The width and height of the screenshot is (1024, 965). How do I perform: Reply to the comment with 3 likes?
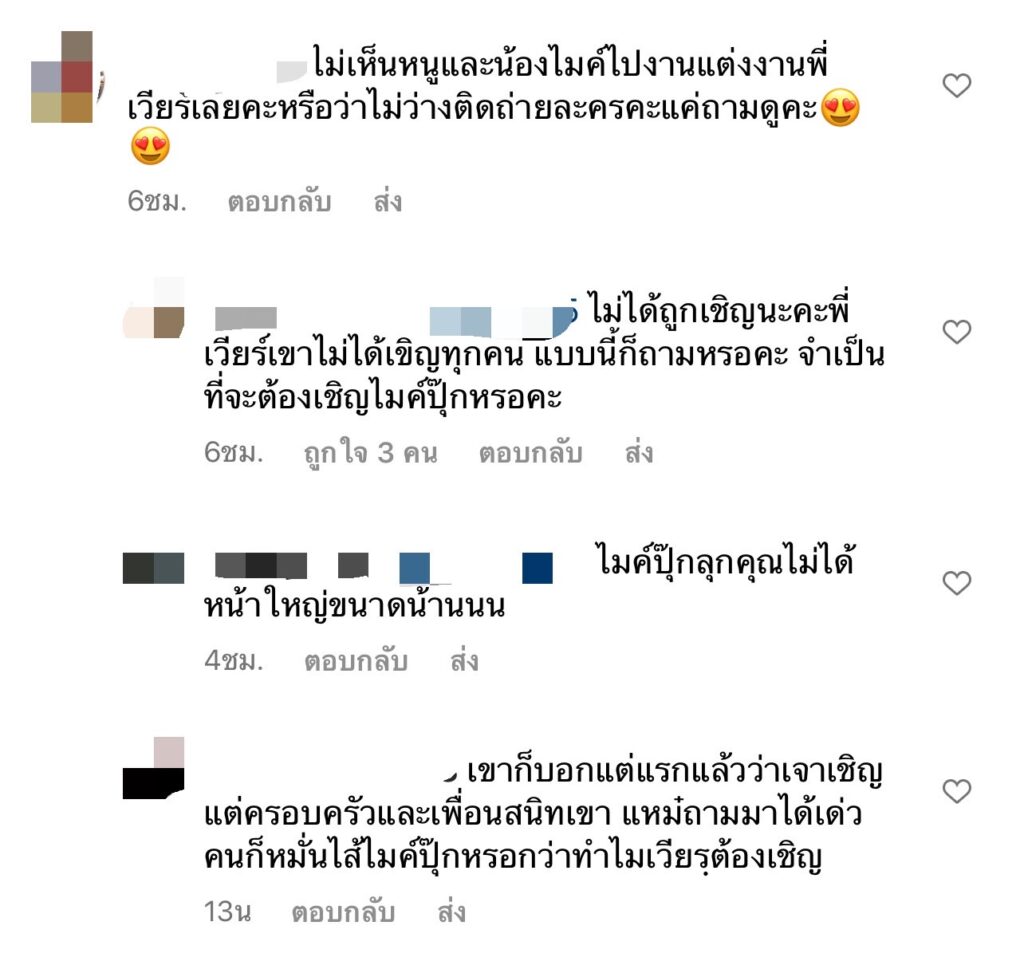click(x=530, y=453)
